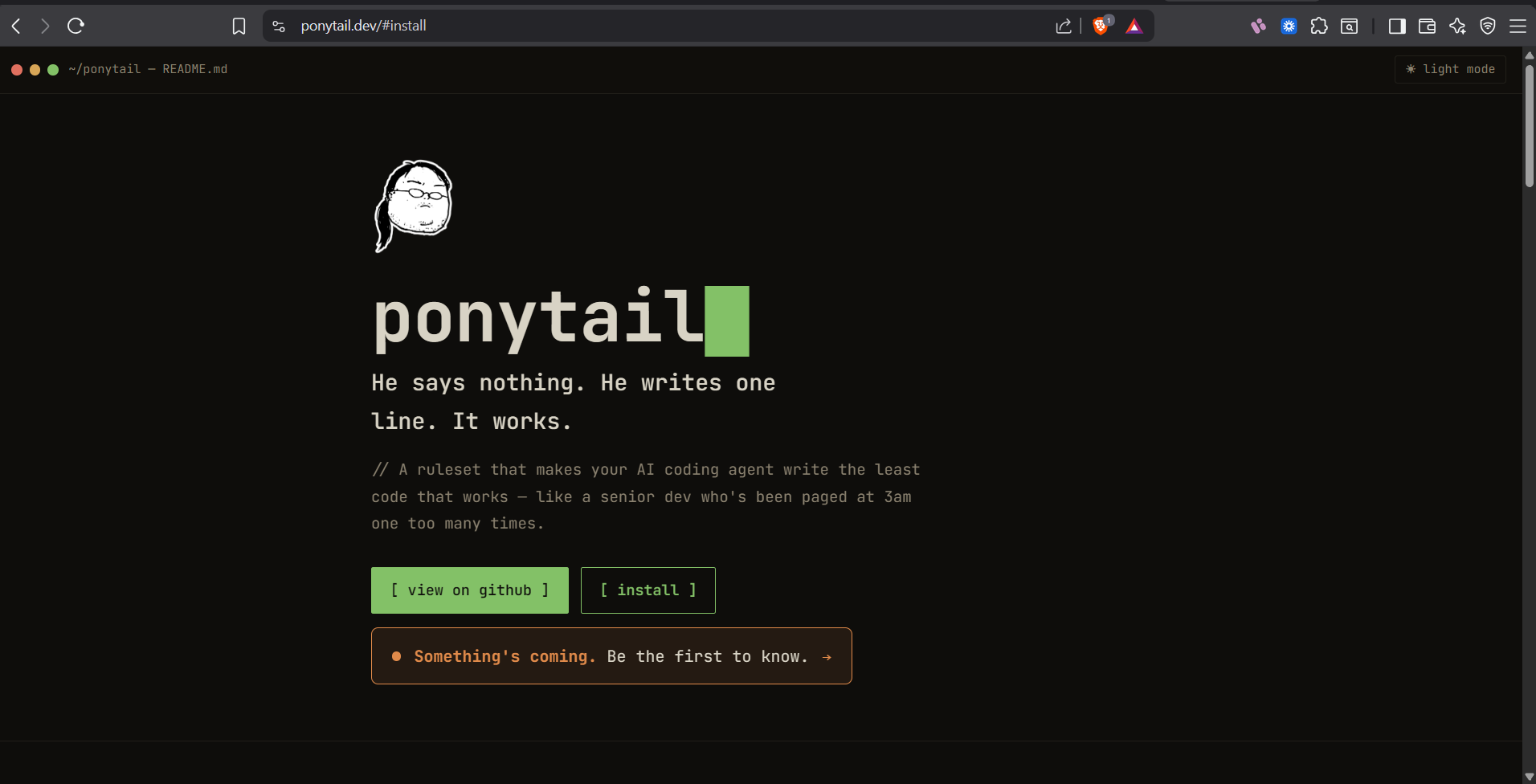Viewport: 1536px width, 784px height.
Task: Click the ~/ponytail — README.md title text
Action: click(148, 69)
